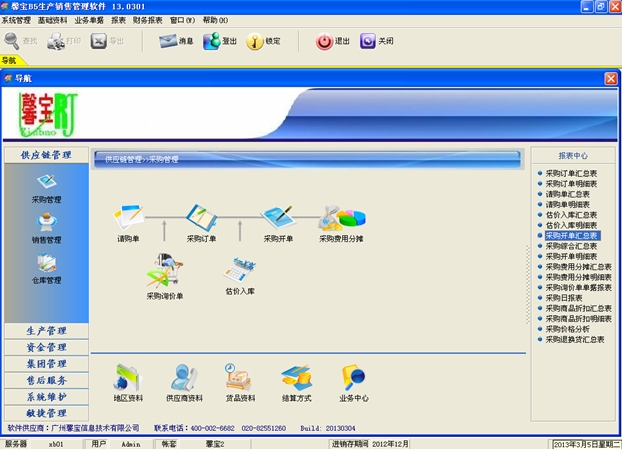Open 采购综合汇总表 report link
The height and width of the screenshot is (451, 622).
(571, 246)
